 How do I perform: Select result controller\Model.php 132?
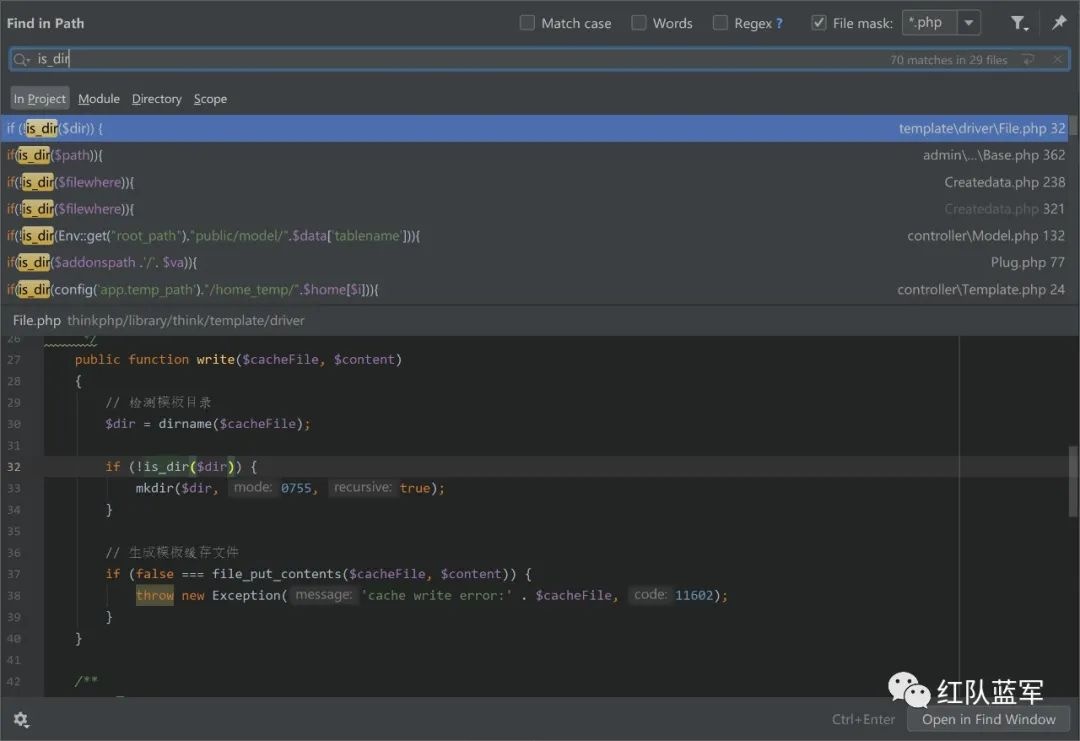tap(534, 236)
